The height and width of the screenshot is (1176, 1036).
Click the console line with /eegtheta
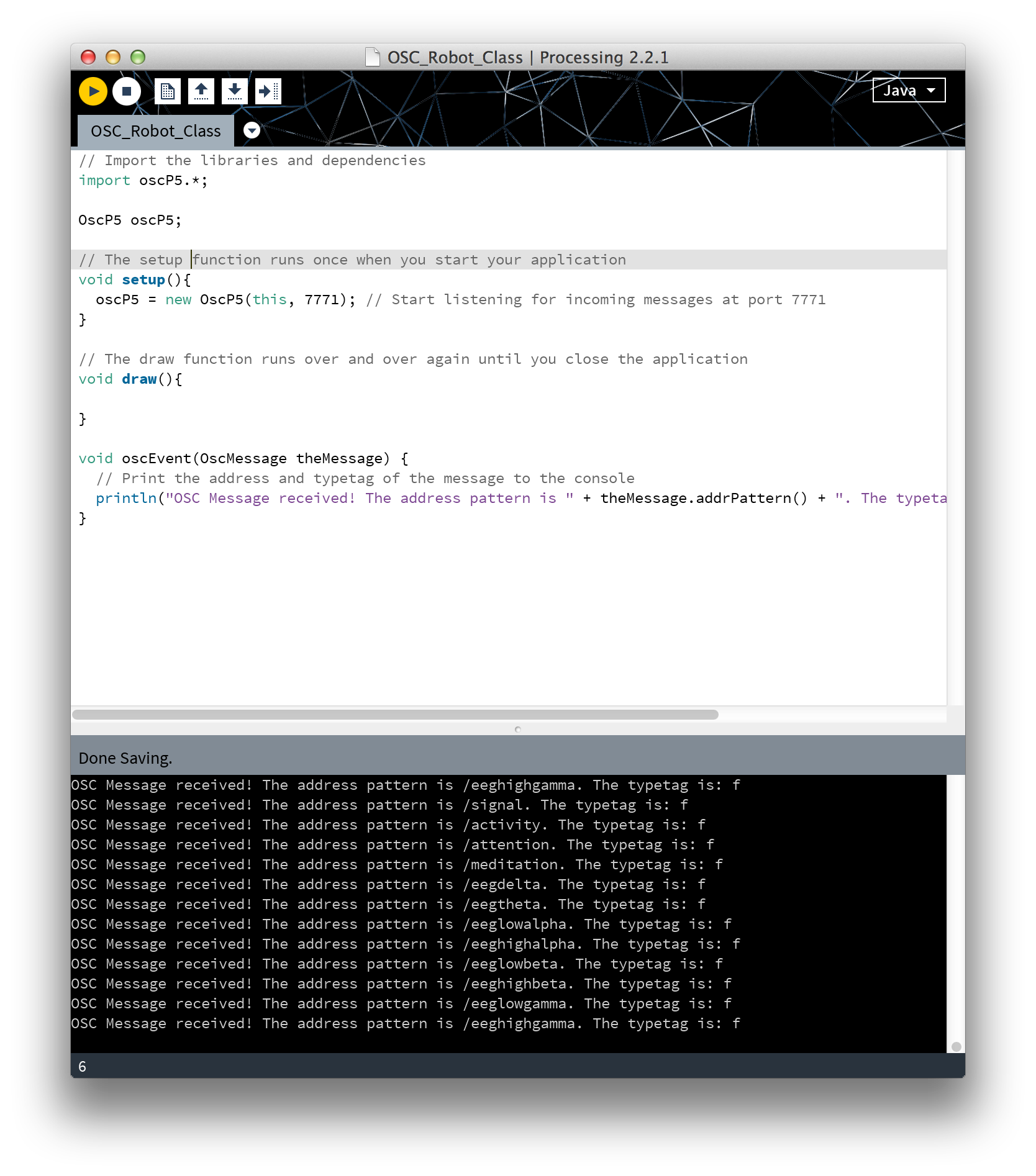tap(388, 904)
